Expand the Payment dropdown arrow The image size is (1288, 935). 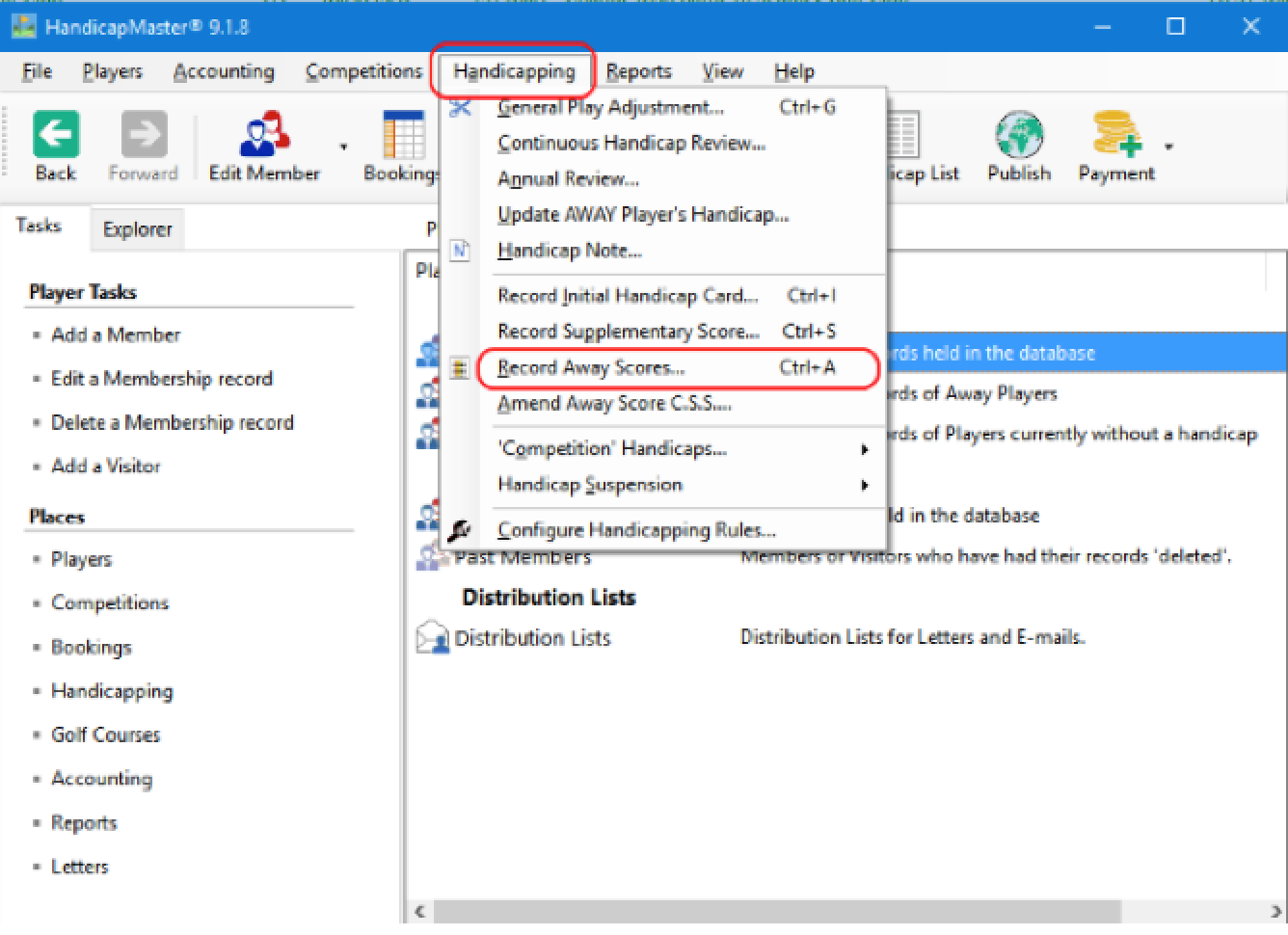[1168, 147]
